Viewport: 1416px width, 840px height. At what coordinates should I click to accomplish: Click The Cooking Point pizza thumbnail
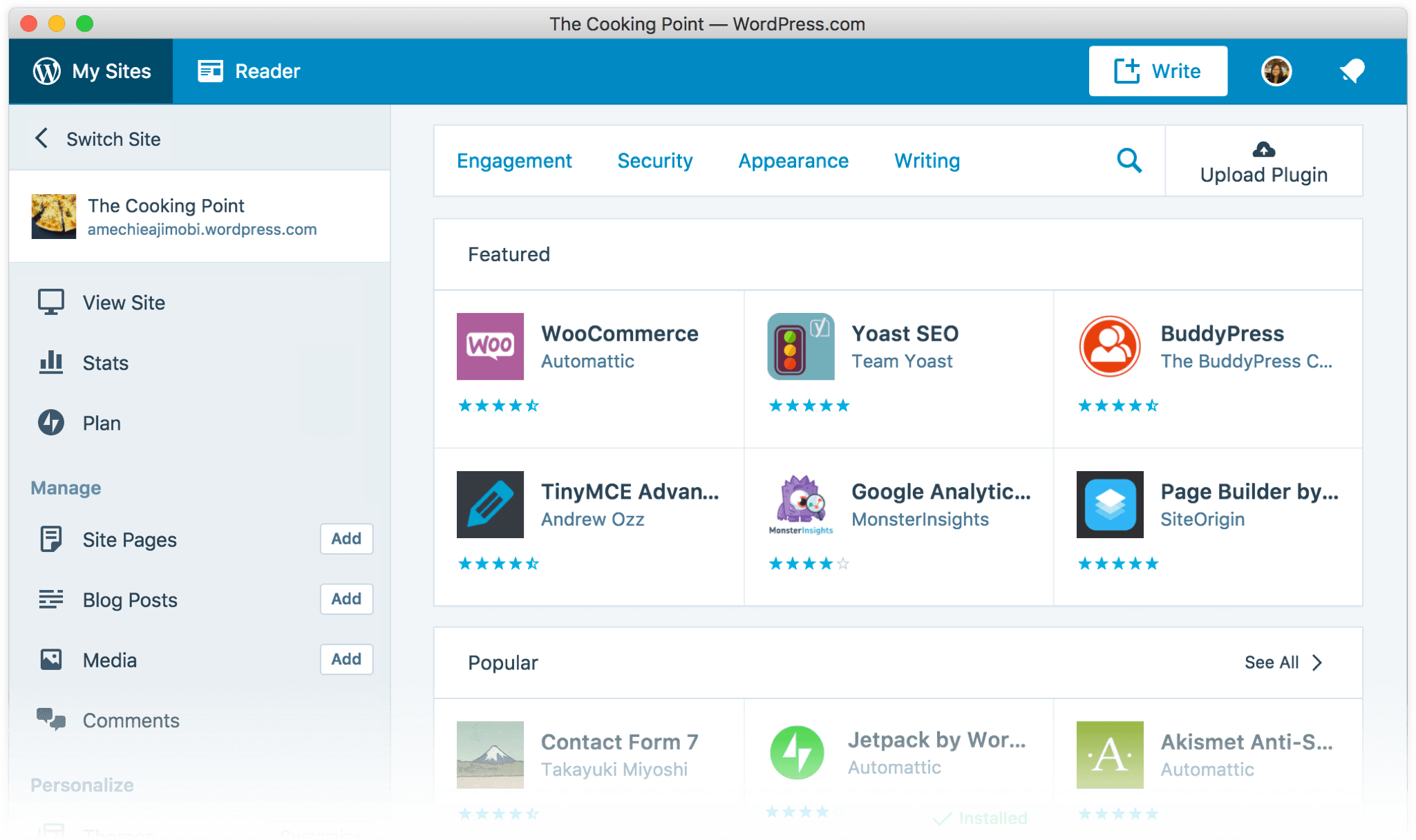coord(54,216)
